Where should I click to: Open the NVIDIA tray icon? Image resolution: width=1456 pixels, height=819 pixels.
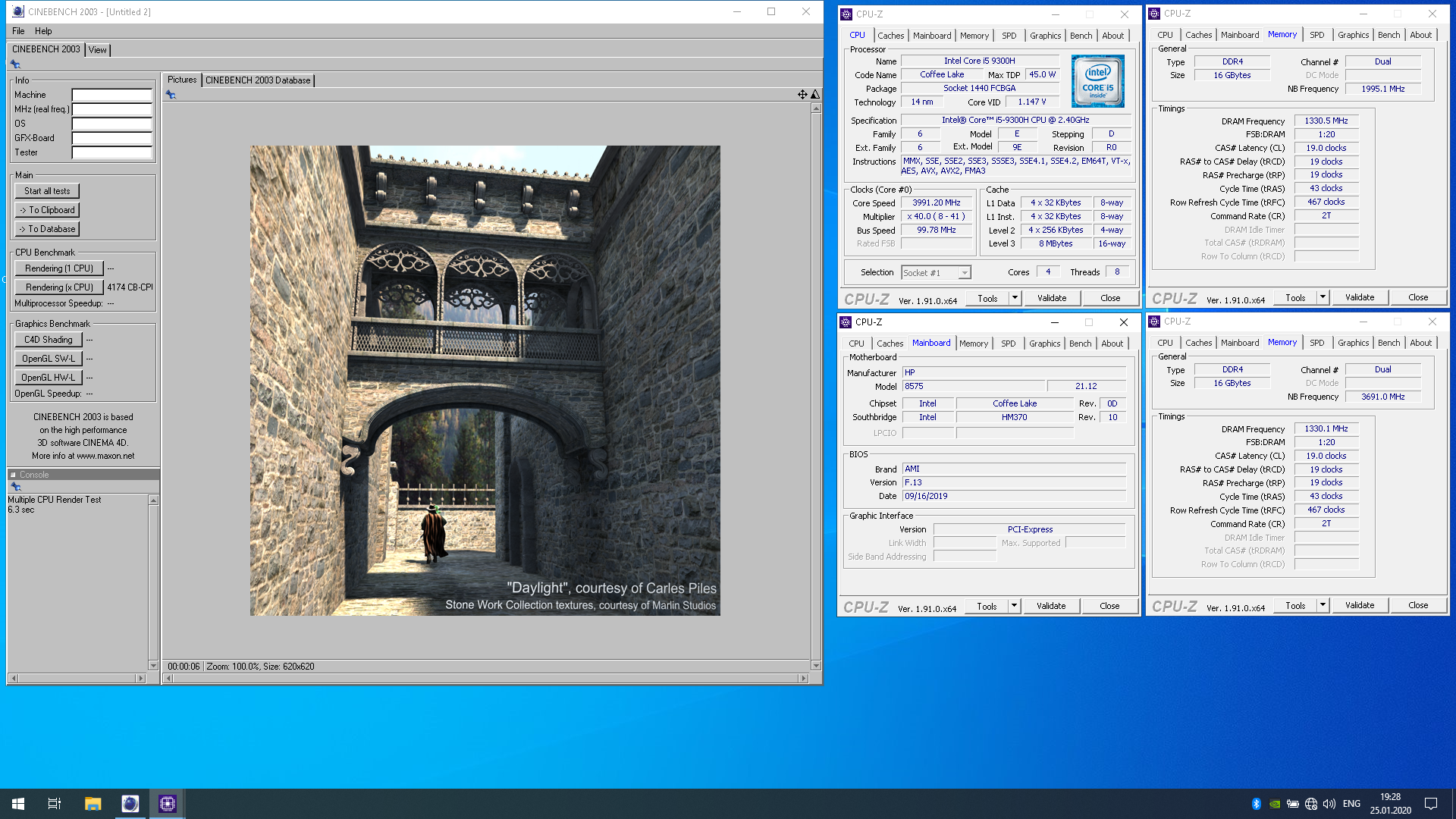pyautogui.click(x=1275, y=804)
